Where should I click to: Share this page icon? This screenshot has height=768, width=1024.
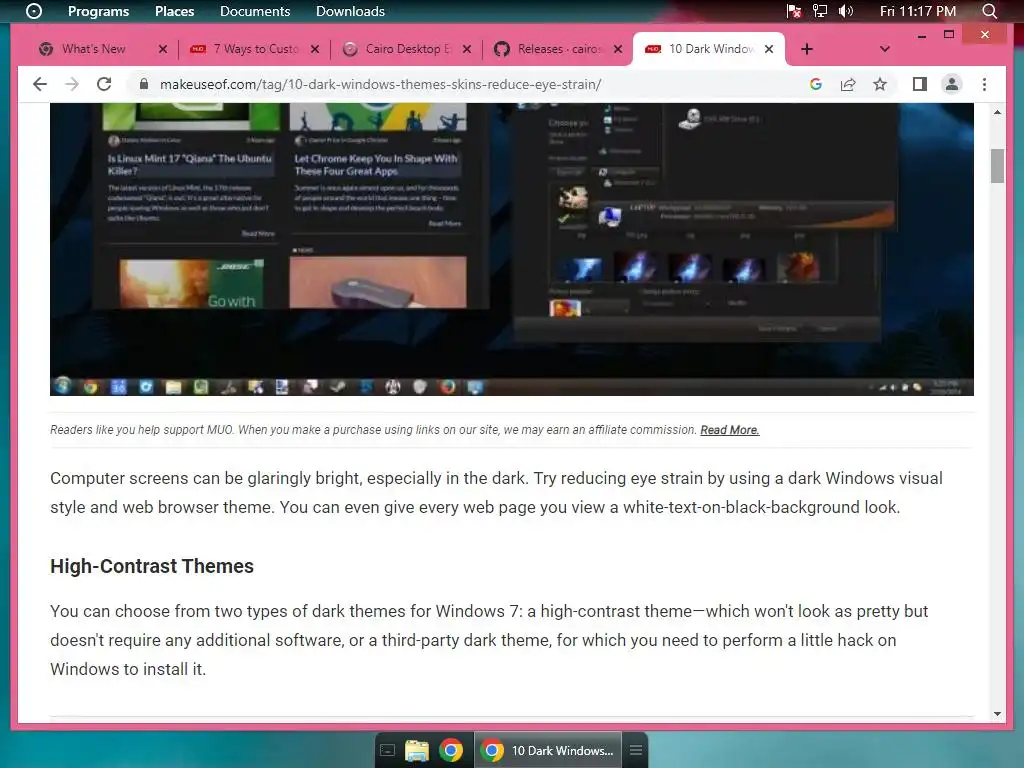tap(848, 84)
